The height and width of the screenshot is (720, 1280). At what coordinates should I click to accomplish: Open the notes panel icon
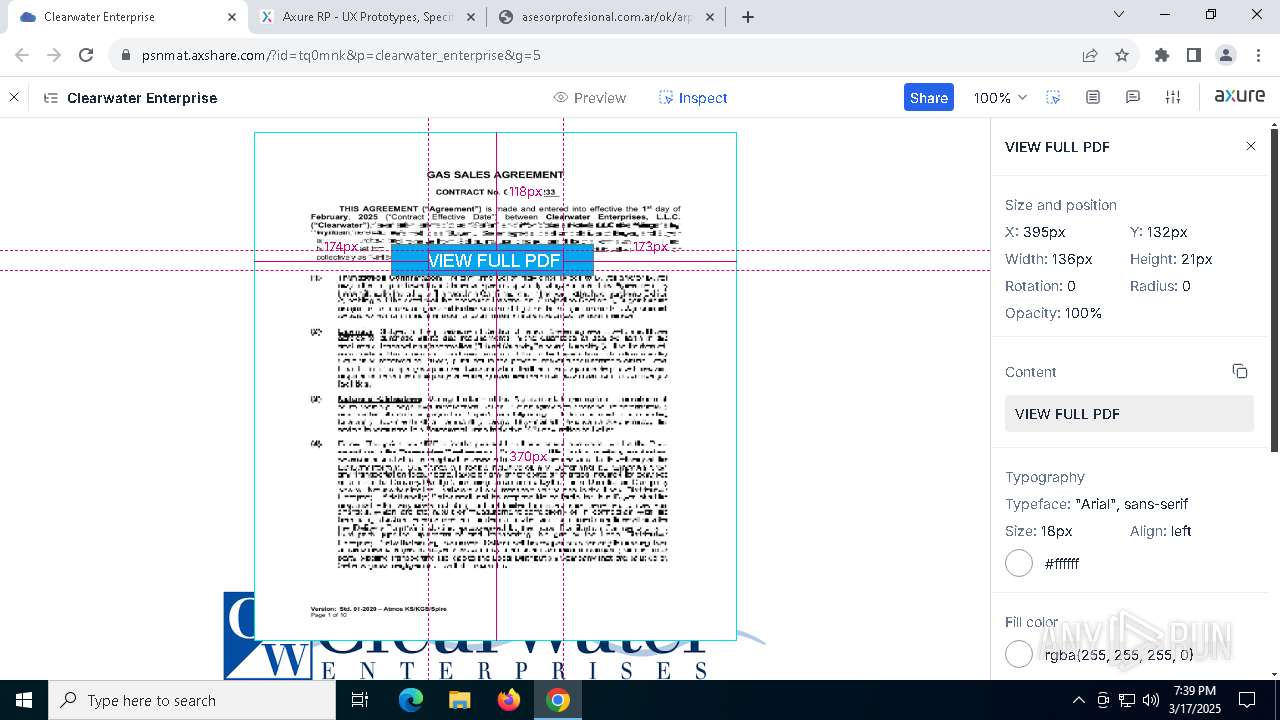point(1093,98)
